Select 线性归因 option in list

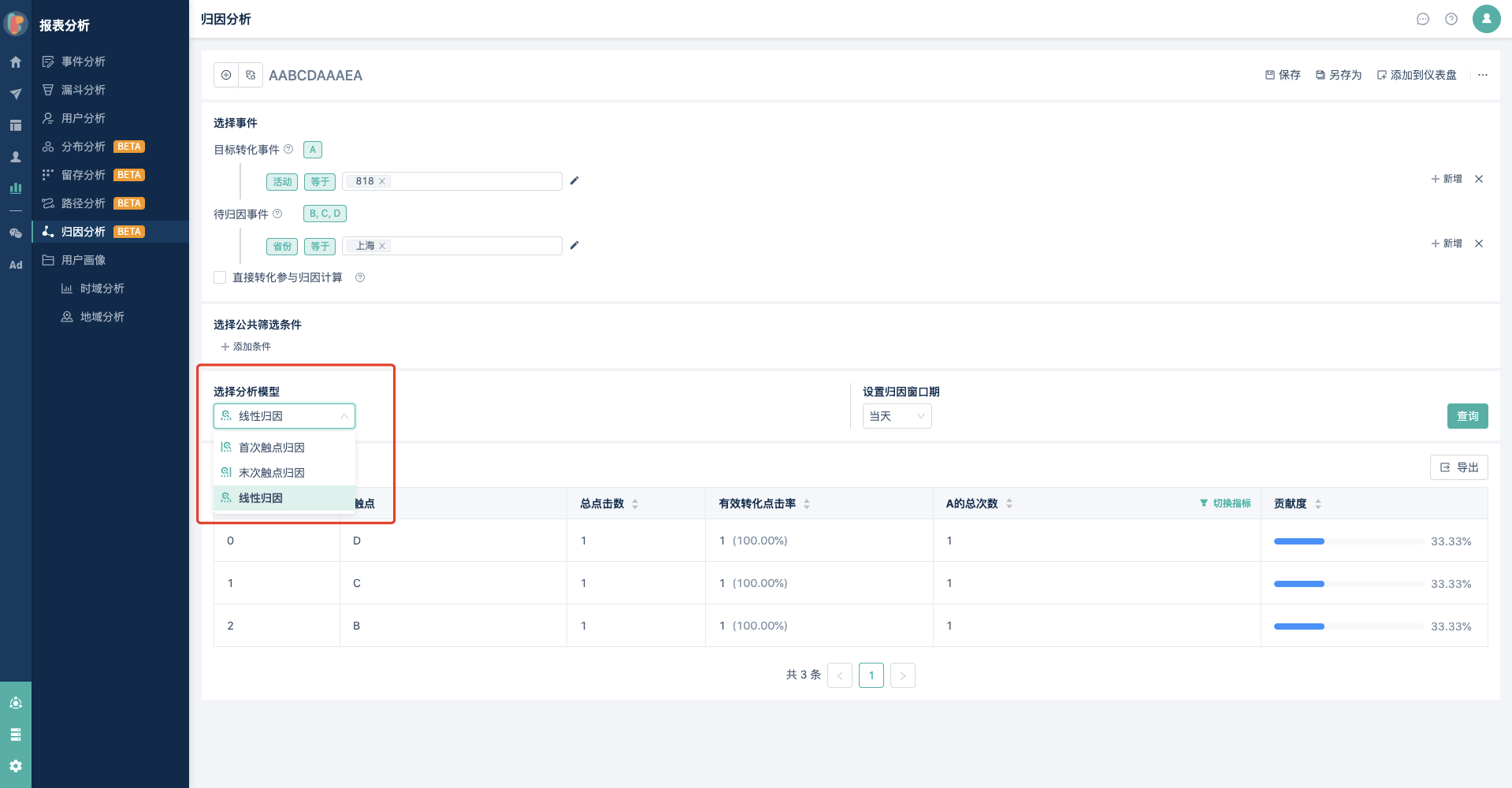[284, 498]
